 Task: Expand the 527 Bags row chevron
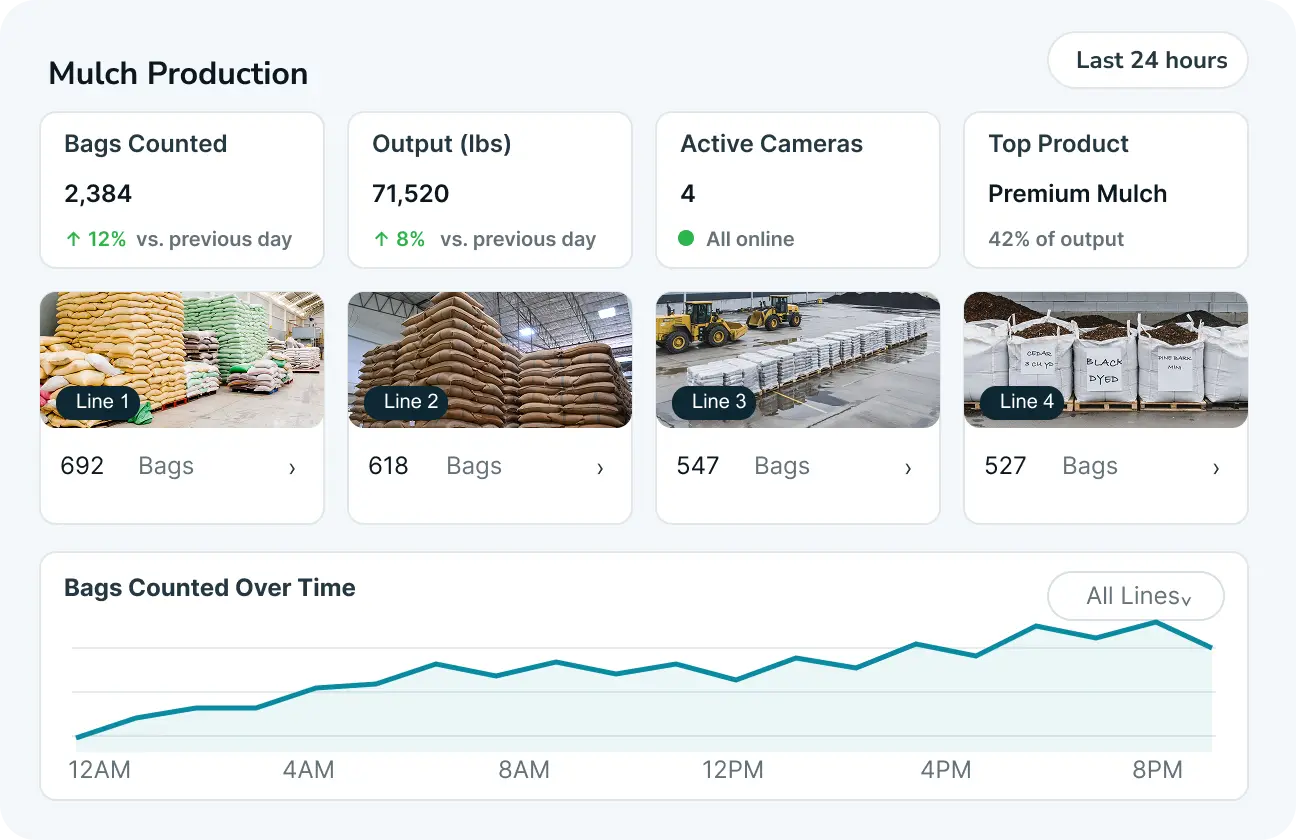click(x=1216, y=468)
